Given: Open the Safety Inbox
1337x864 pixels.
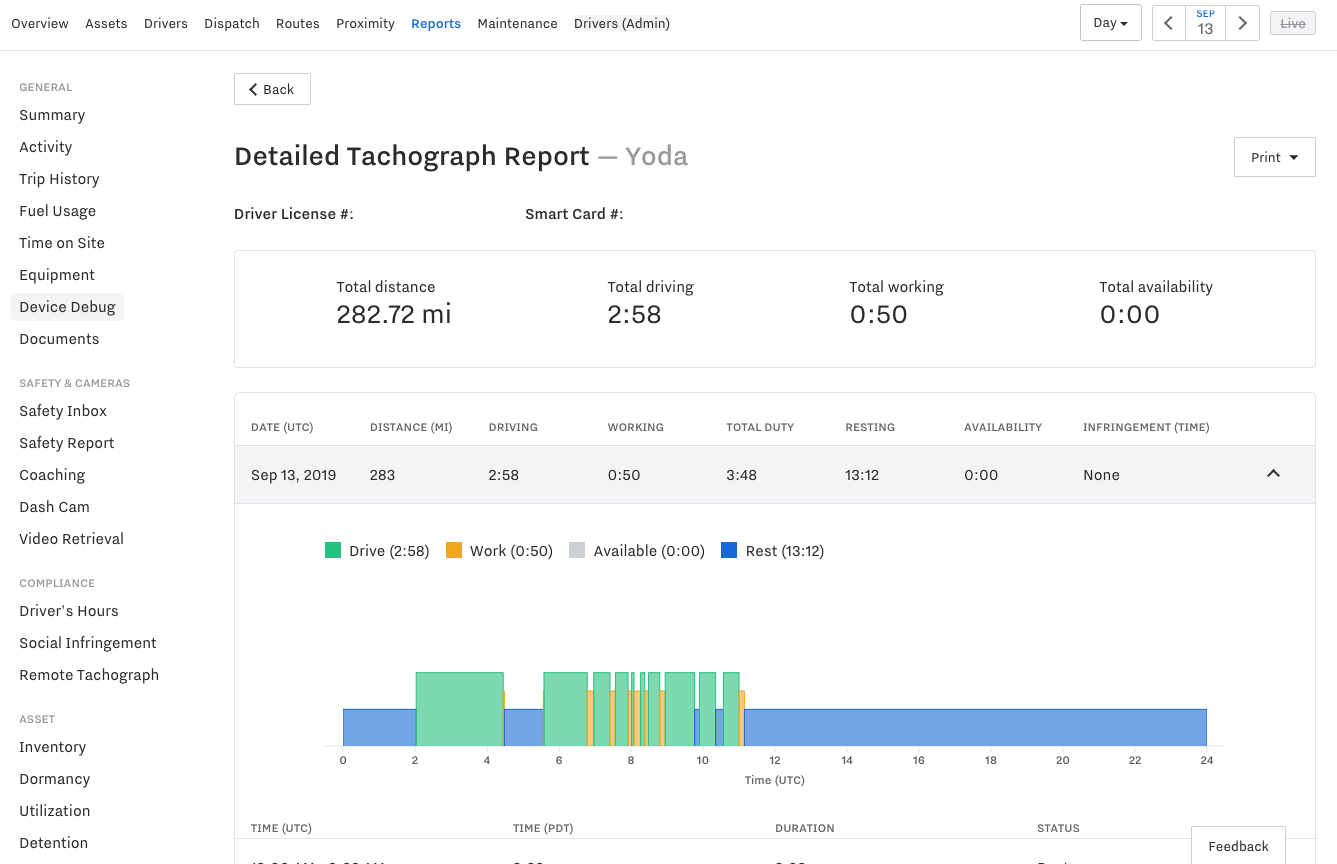Looking at the screenshot, I should click(63, 410).
